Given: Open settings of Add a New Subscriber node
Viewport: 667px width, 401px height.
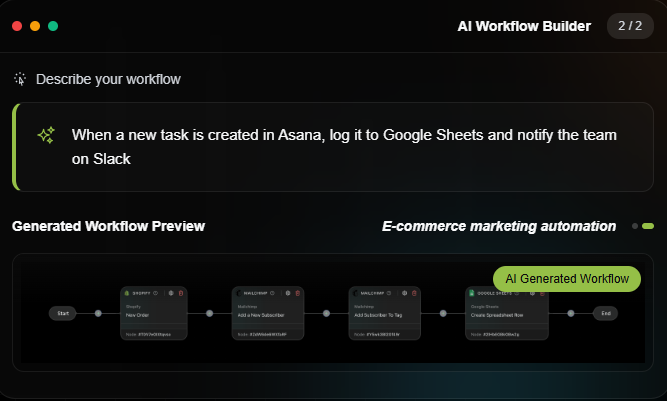Looking at the screenshot, I should [288, 293].
